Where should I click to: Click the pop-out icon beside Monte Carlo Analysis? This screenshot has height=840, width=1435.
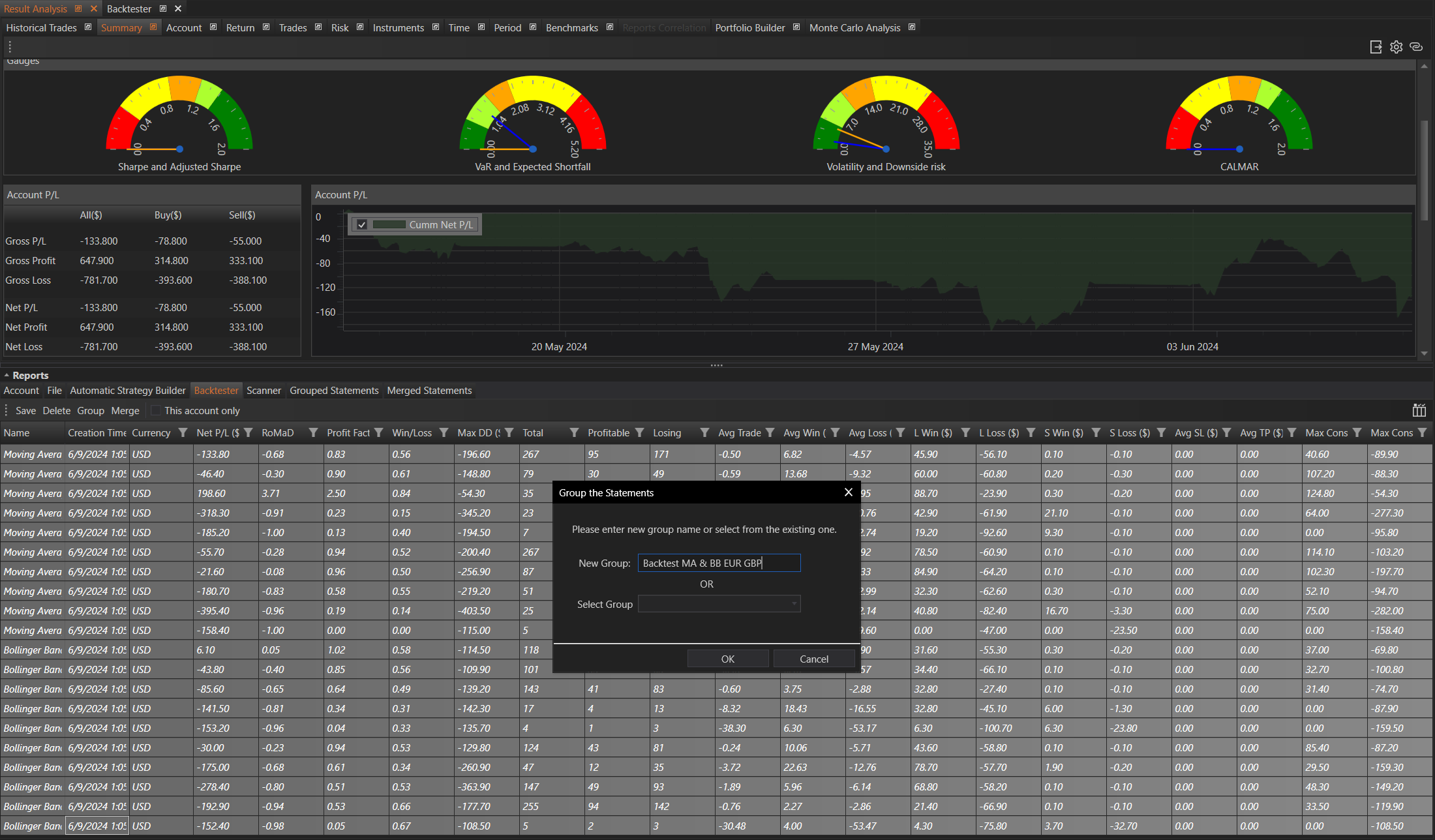[x=912, y=27]
